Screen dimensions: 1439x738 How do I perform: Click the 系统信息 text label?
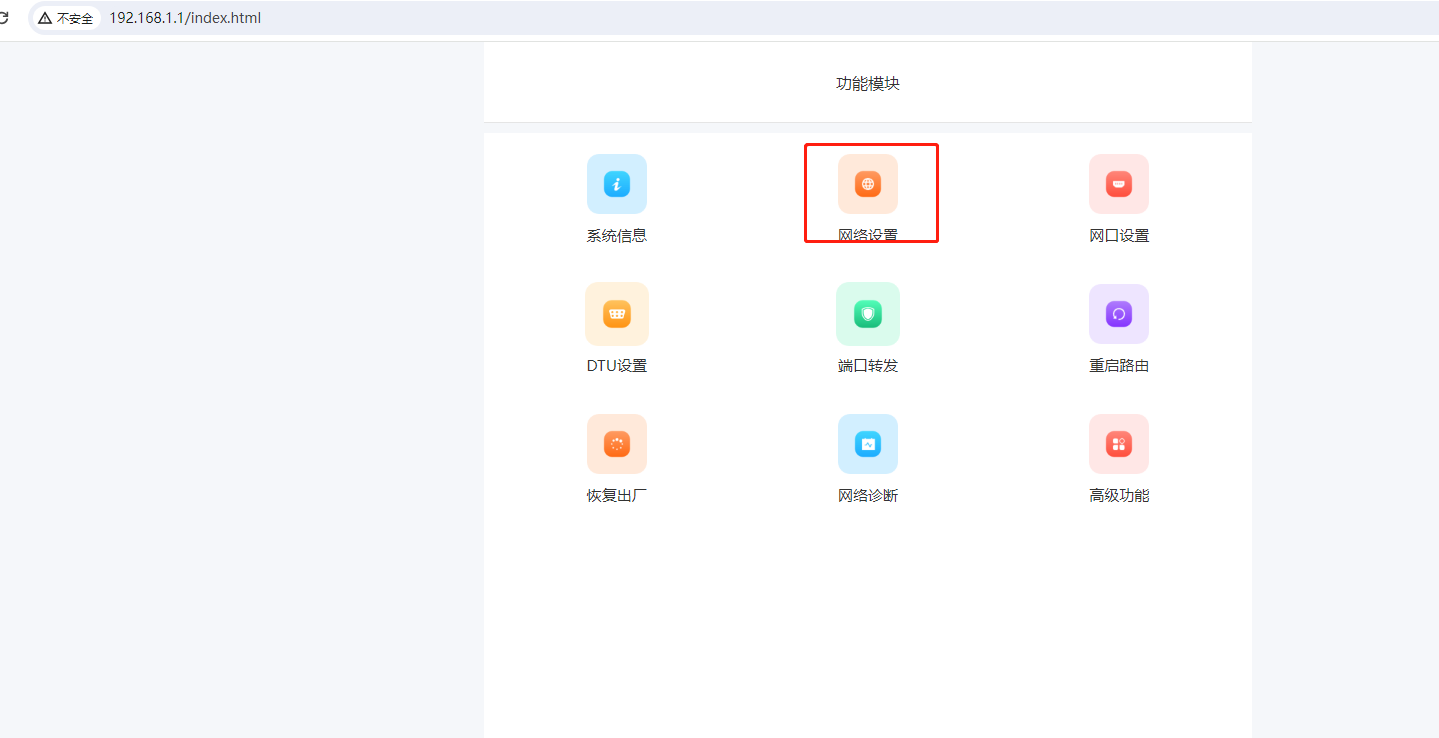coord(617,236)
